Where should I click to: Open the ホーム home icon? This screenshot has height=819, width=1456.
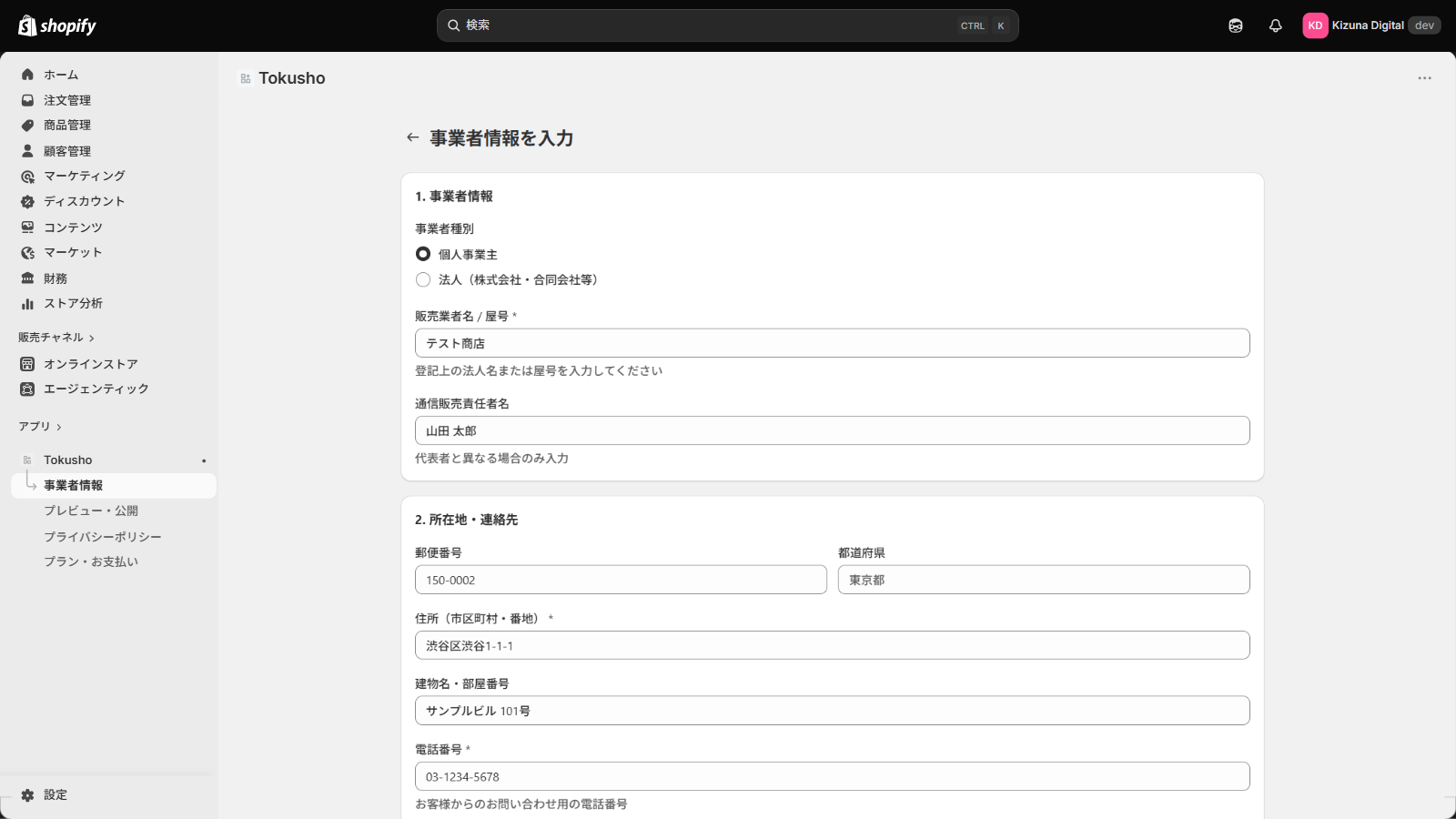(27, 75)
